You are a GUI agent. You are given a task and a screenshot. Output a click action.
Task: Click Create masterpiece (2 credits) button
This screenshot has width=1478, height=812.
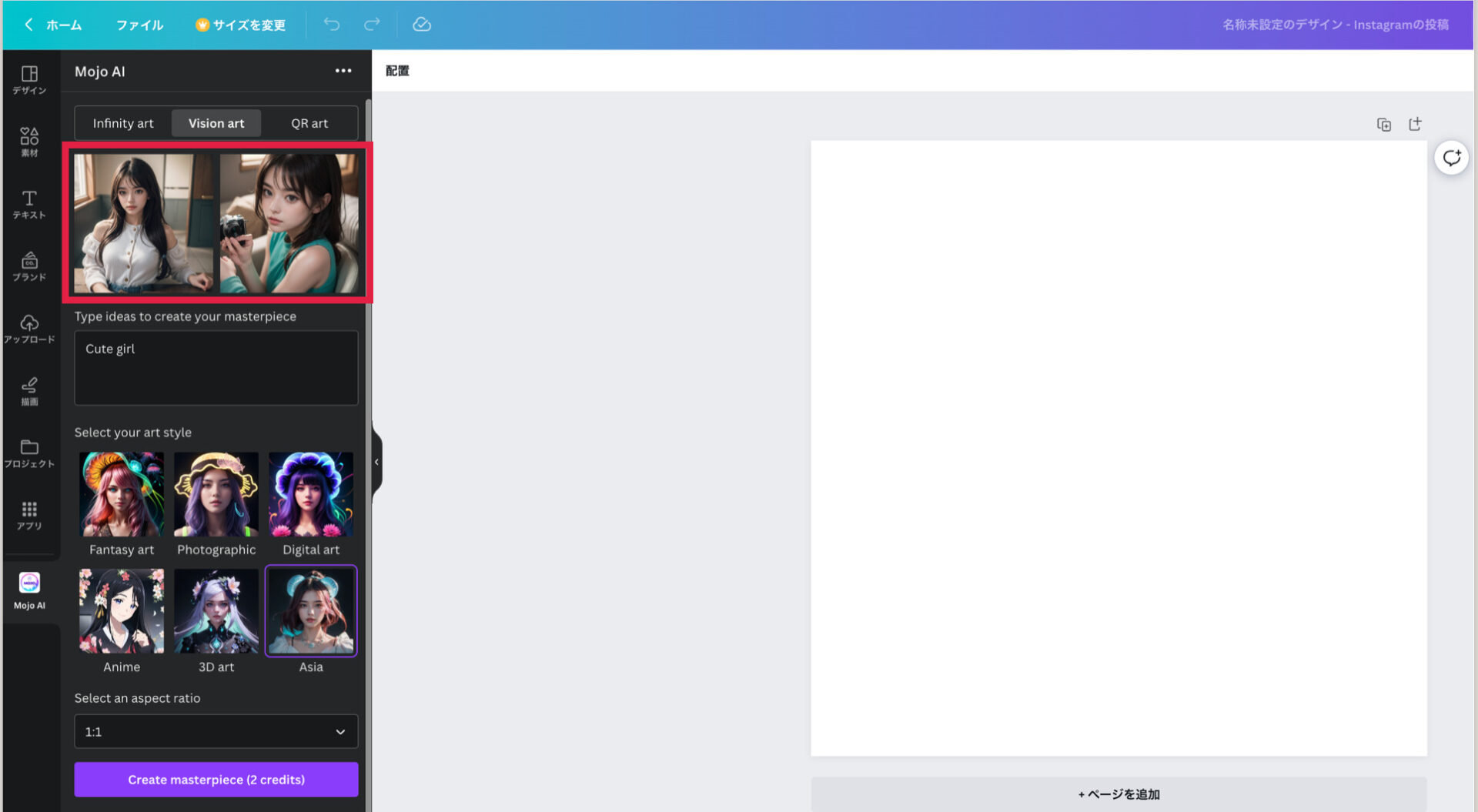[216, 780]
